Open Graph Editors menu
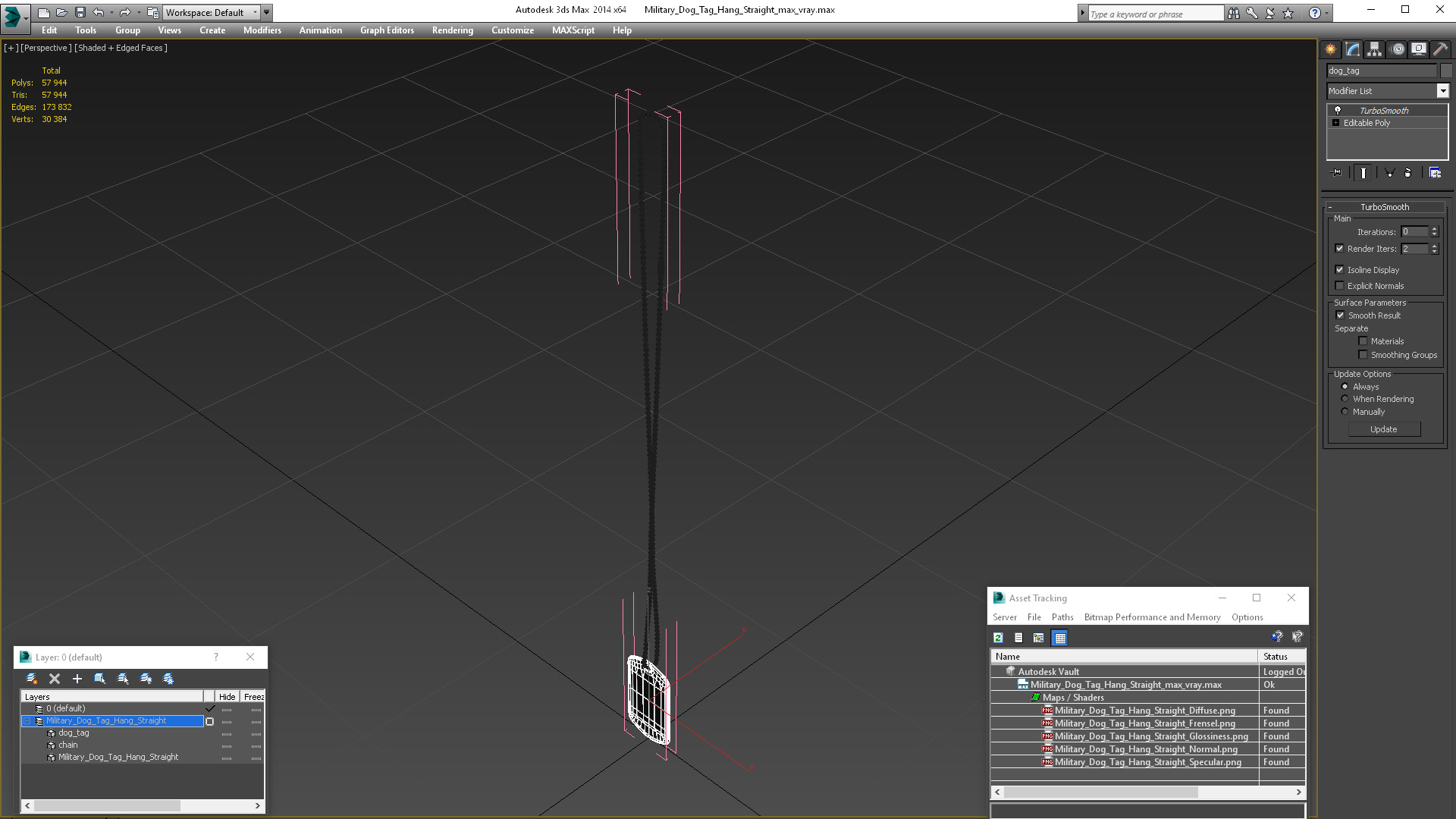 (387, 30)
